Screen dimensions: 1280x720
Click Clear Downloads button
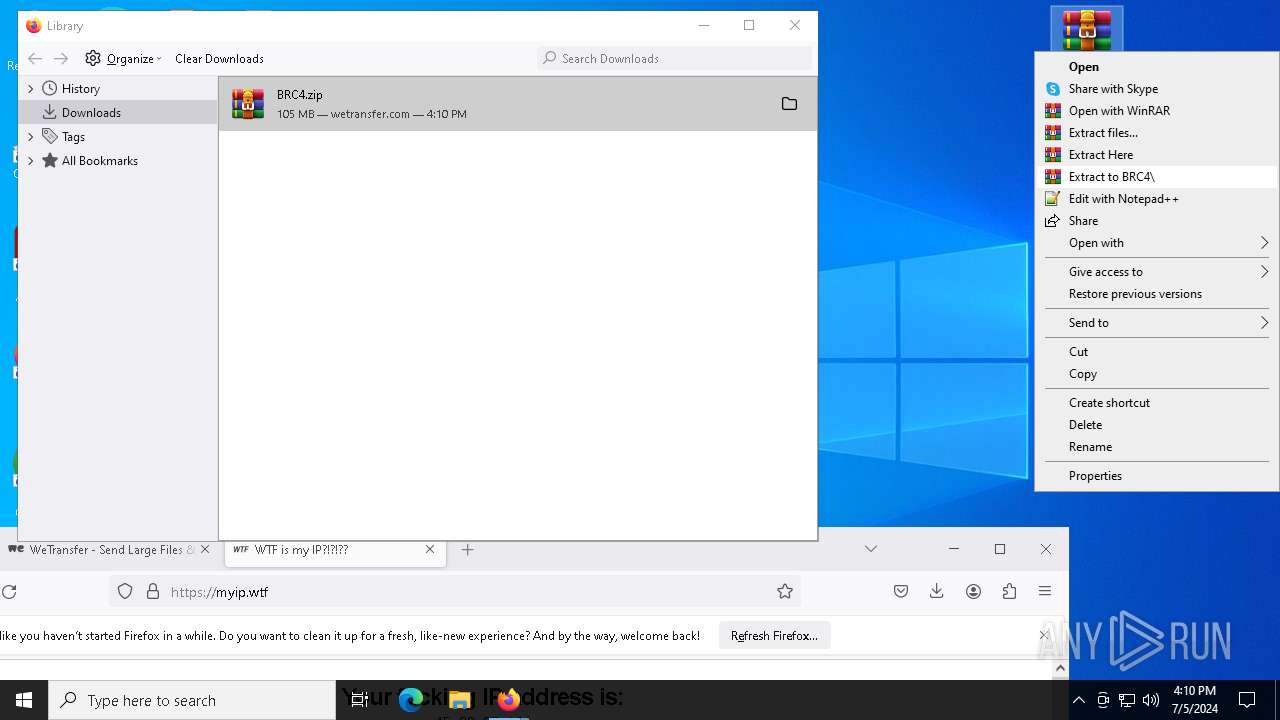pos(219,58)
